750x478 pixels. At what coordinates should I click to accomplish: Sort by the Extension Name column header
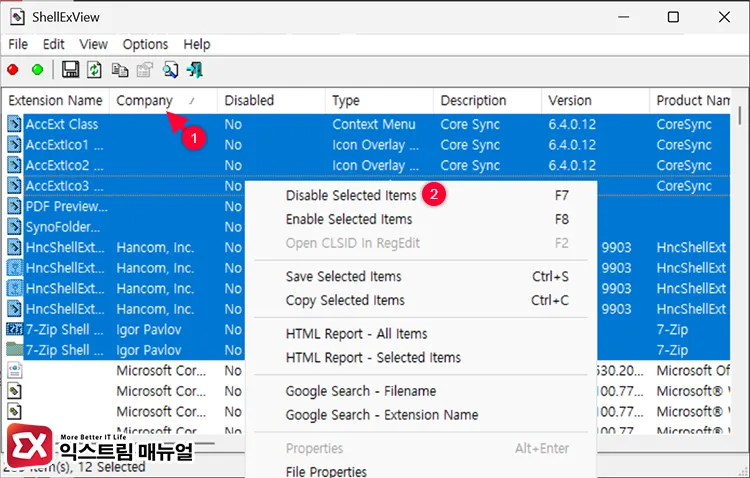point(55,100)
